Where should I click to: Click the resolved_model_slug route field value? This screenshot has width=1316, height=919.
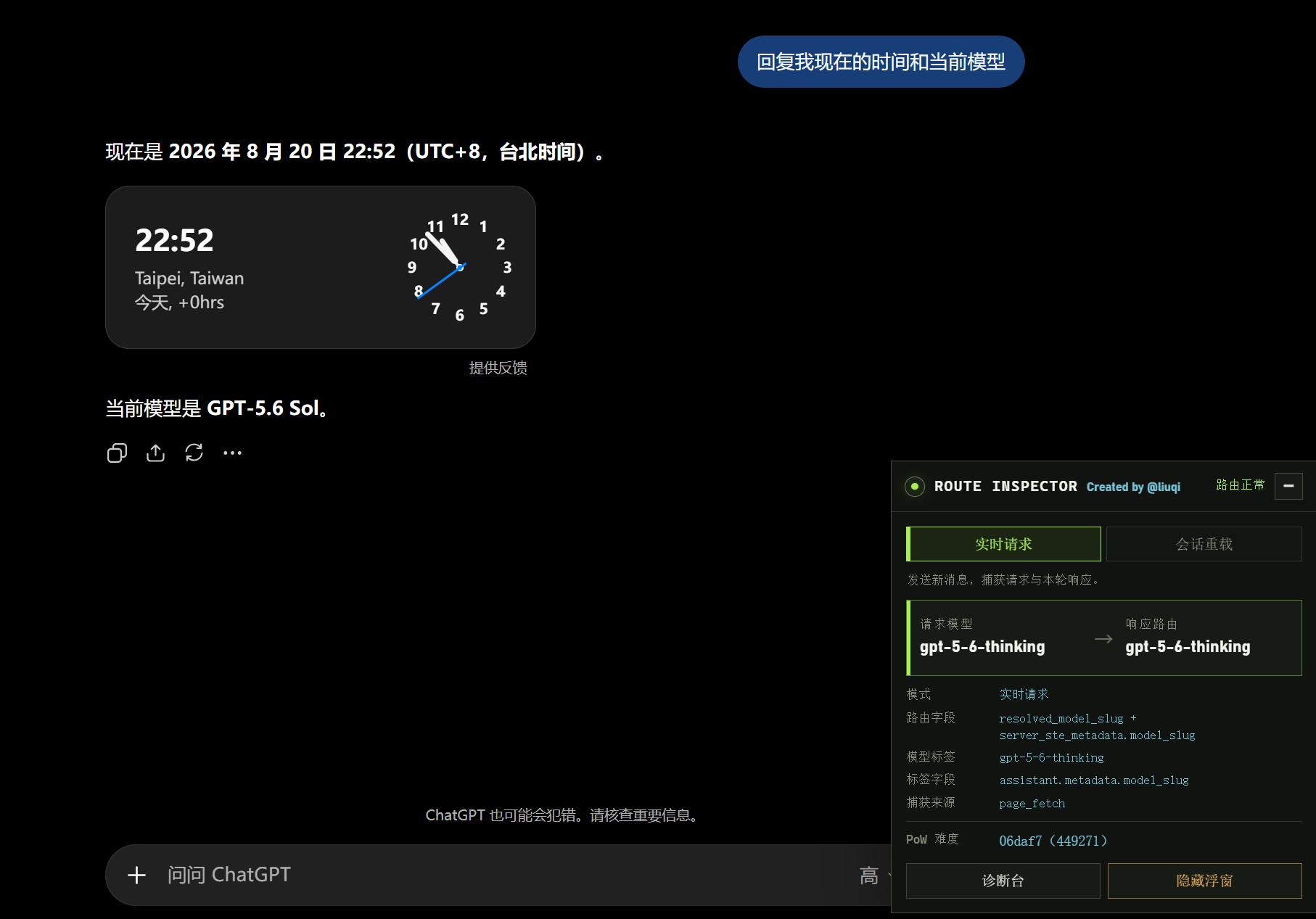[x=1097, y=727]
